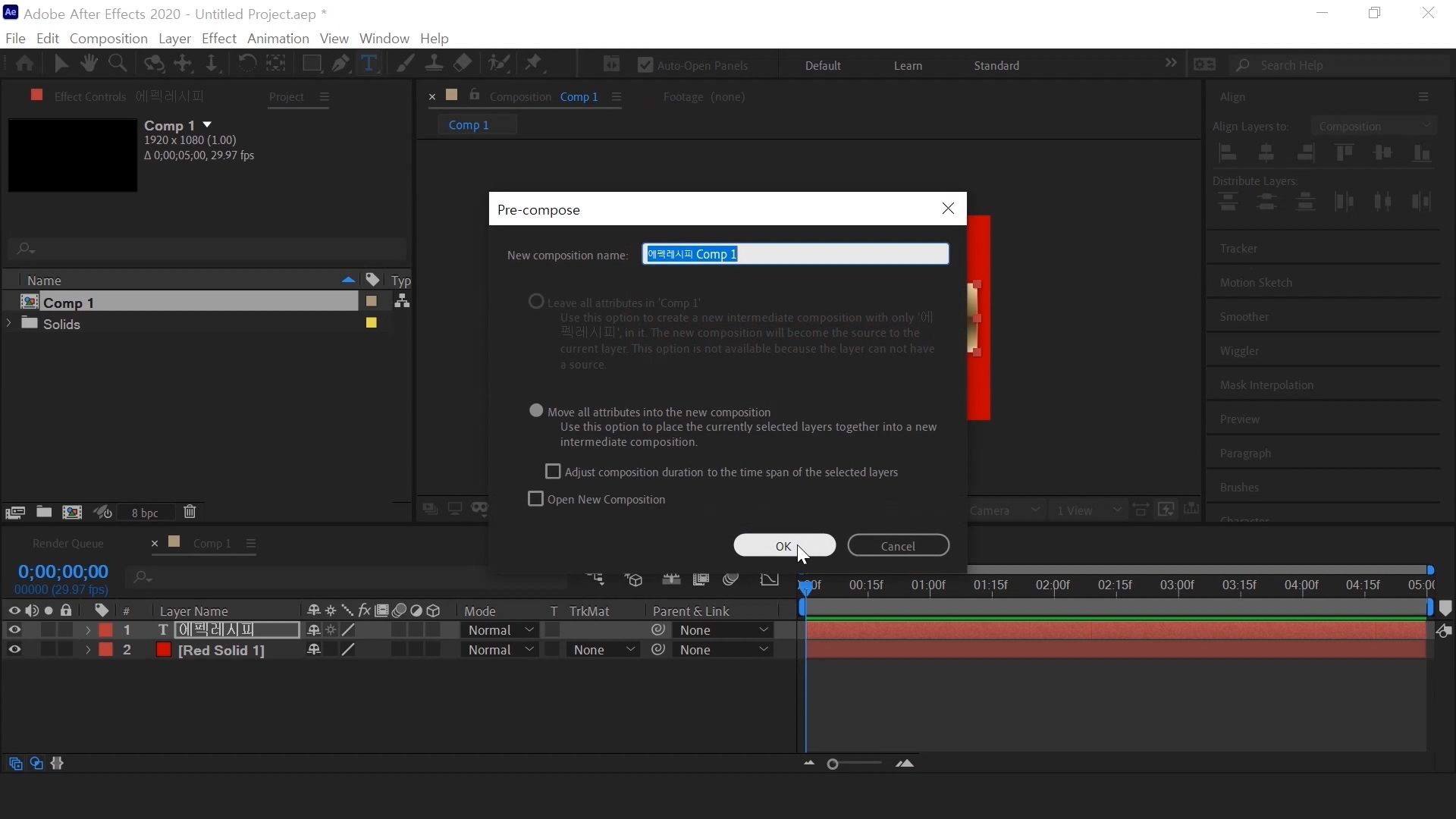Select Leave all attributes in 'Comp 1' radio
This screenshot has height=819, width=1456.
tap(536, 302)
